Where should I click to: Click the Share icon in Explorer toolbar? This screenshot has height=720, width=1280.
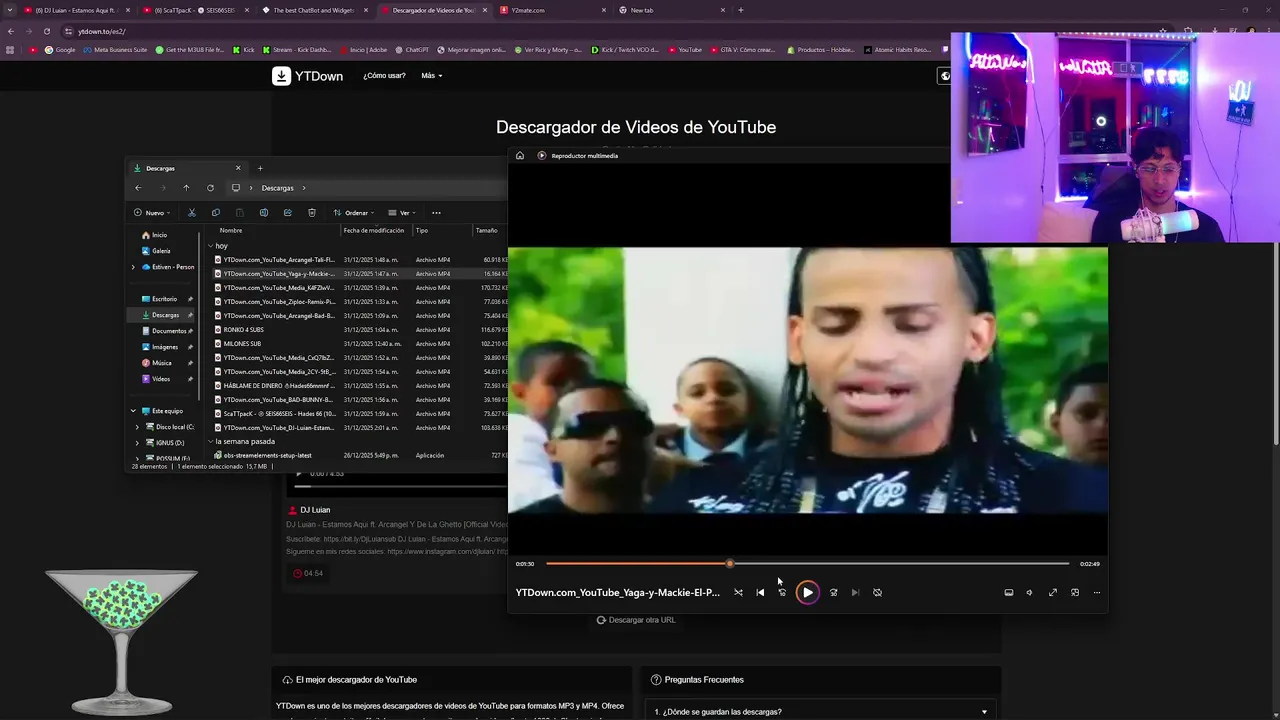tap(288, 212)
